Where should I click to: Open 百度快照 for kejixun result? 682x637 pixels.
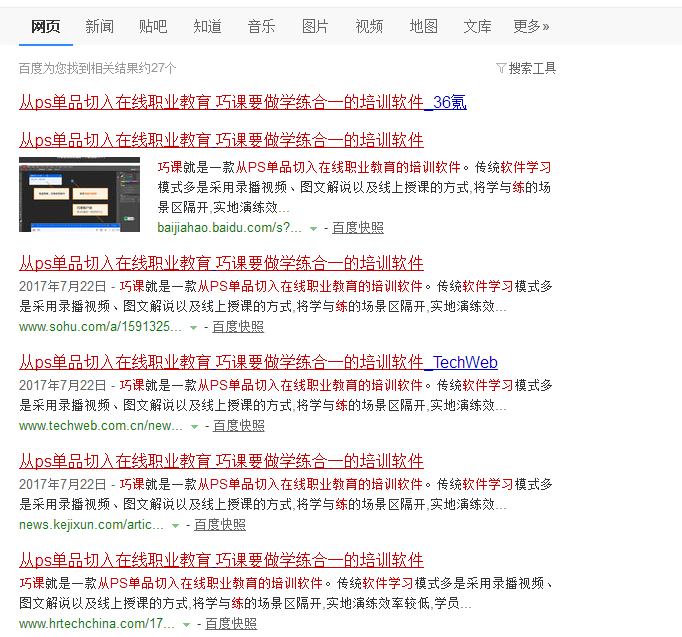tap(220, 525)
